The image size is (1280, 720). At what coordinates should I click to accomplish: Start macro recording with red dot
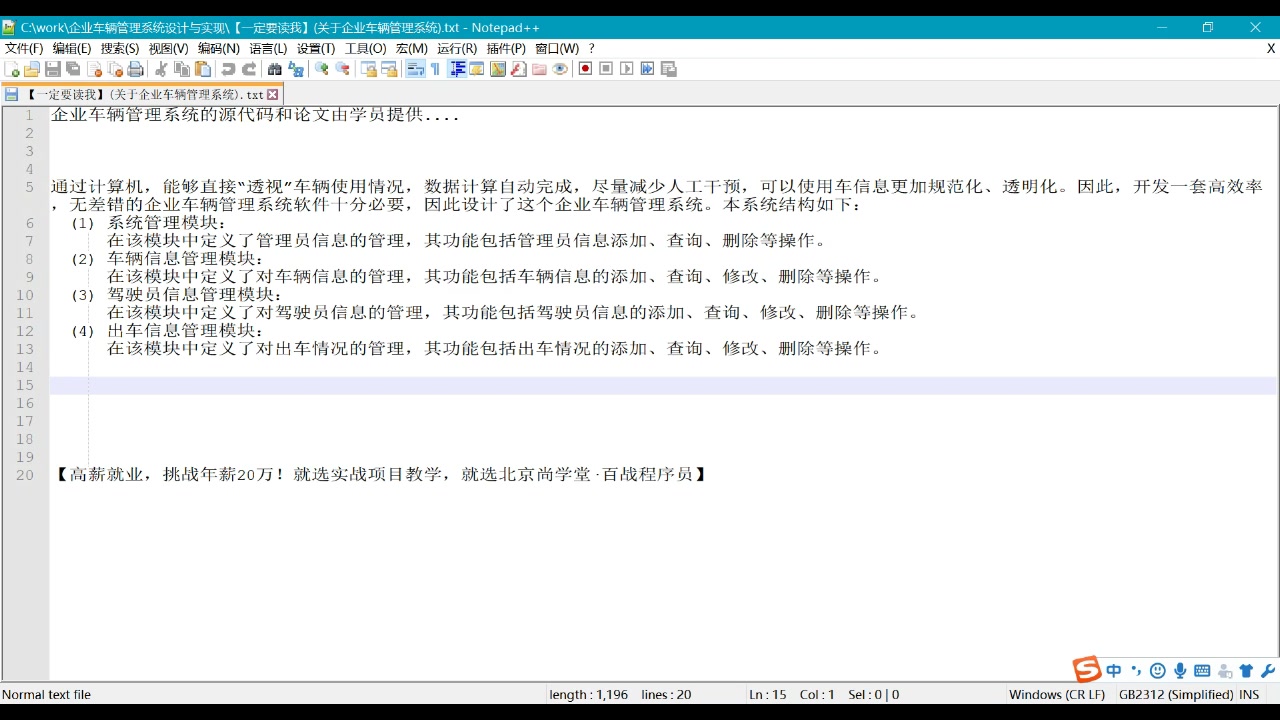coord(585,69)
